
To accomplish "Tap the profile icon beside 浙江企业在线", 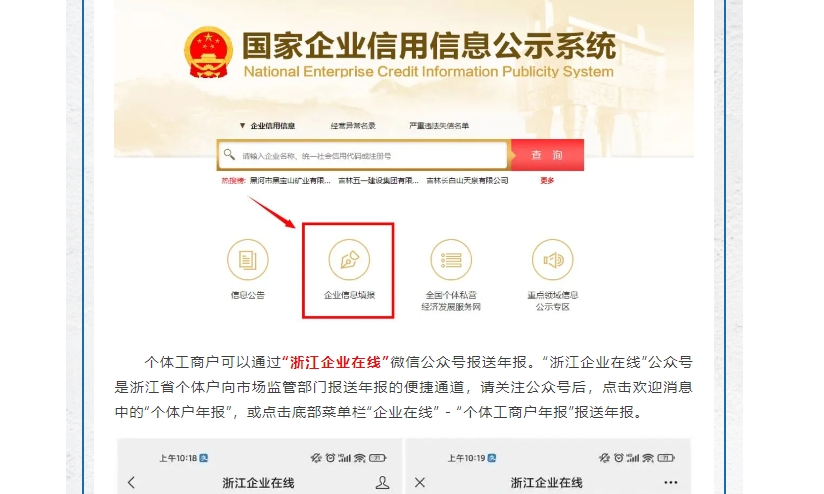I will coord(383,482).
